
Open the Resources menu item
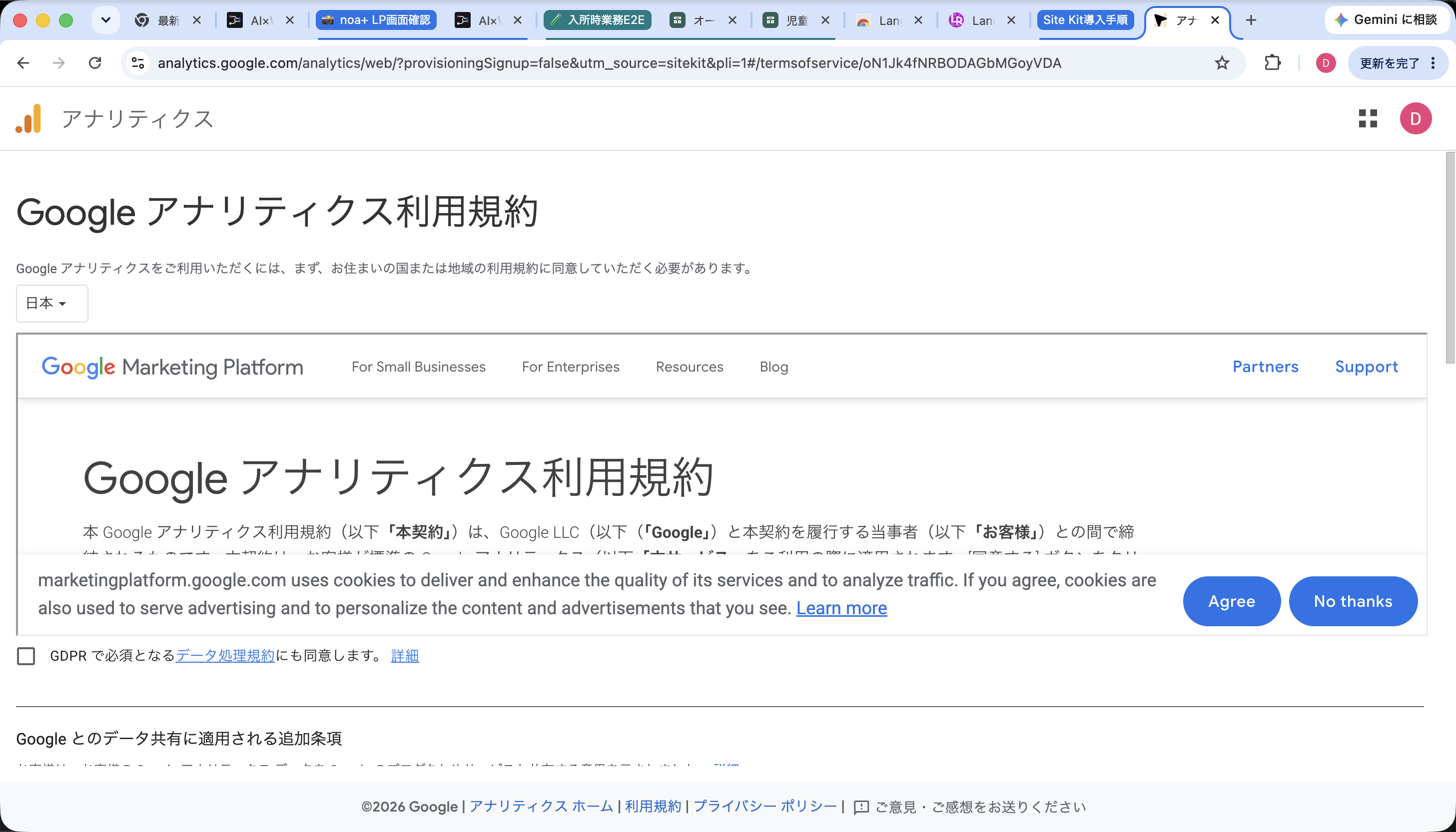click(690, 367)
